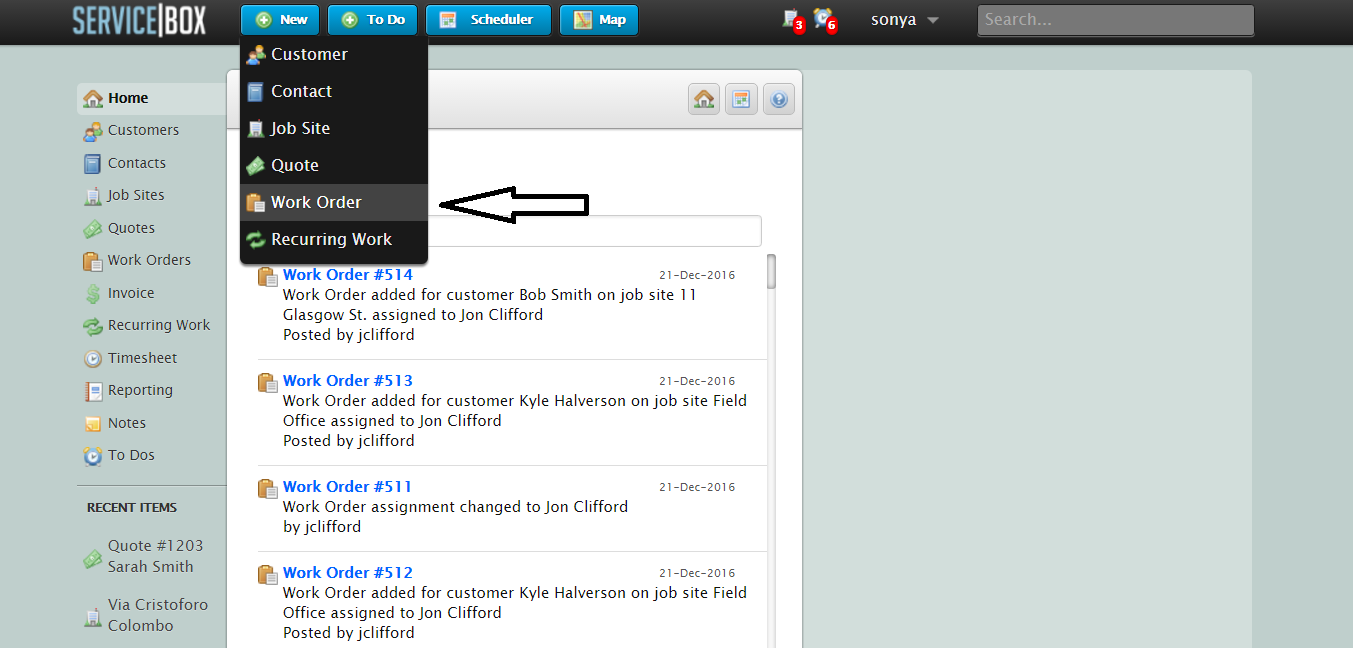Open Work Order #514 link
This screenshot has width=1353, height=648.
click(348, 274)
